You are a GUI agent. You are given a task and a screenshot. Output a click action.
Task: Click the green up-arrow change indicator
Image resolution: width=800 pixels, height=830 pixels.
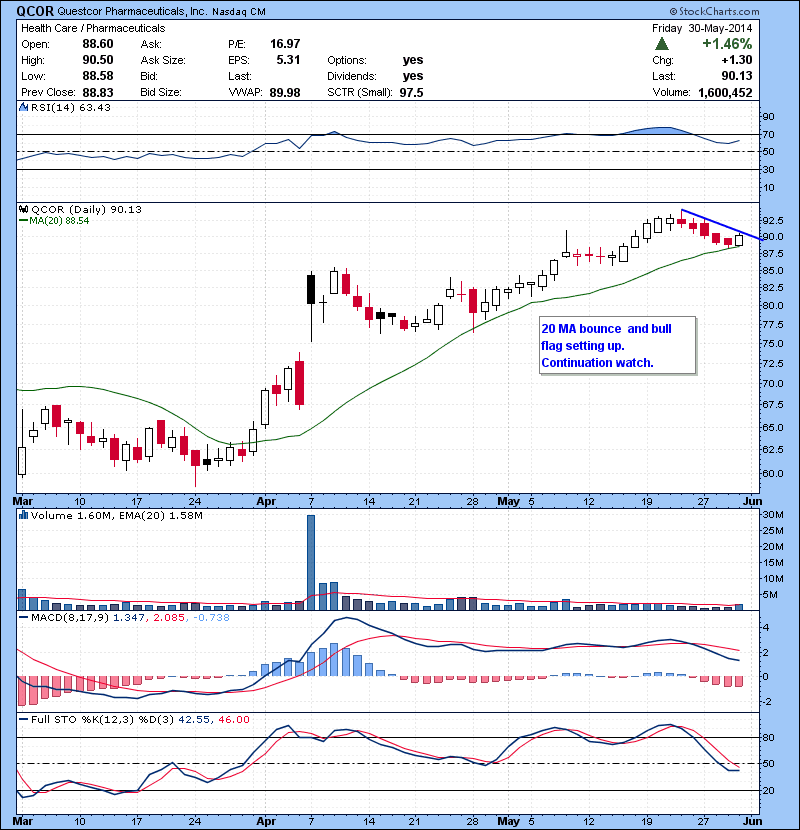point(661,44)
